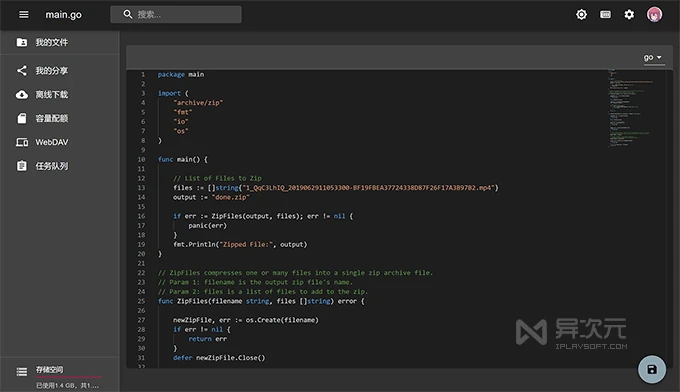Open 我的文件 in sidebar
This screenshot has height=392, width=680.
click(59, 42)
